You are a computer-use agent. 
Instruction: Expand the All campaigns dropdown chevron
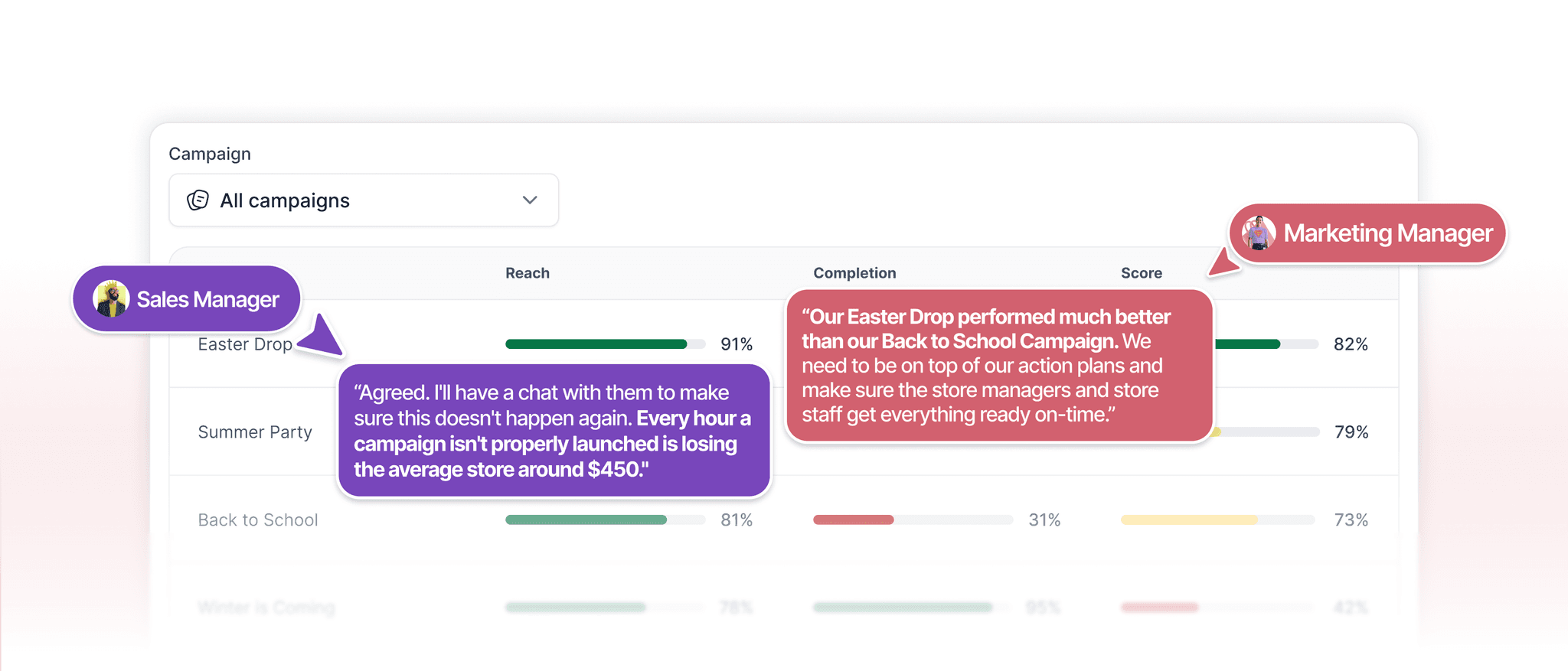[x=530, y=200]
